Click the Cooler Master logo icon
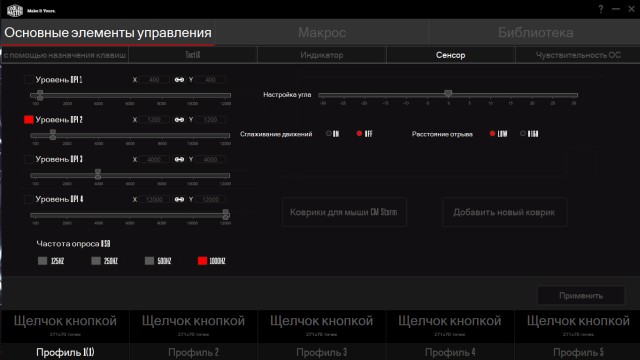This screenshot has height=360, width=640. 15,10
